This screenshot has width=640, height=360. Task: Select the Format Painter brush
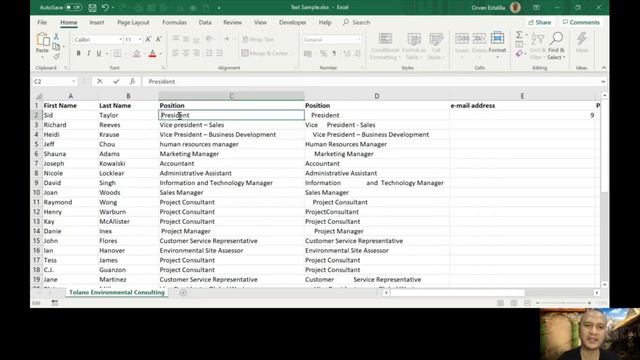(56, 56)
